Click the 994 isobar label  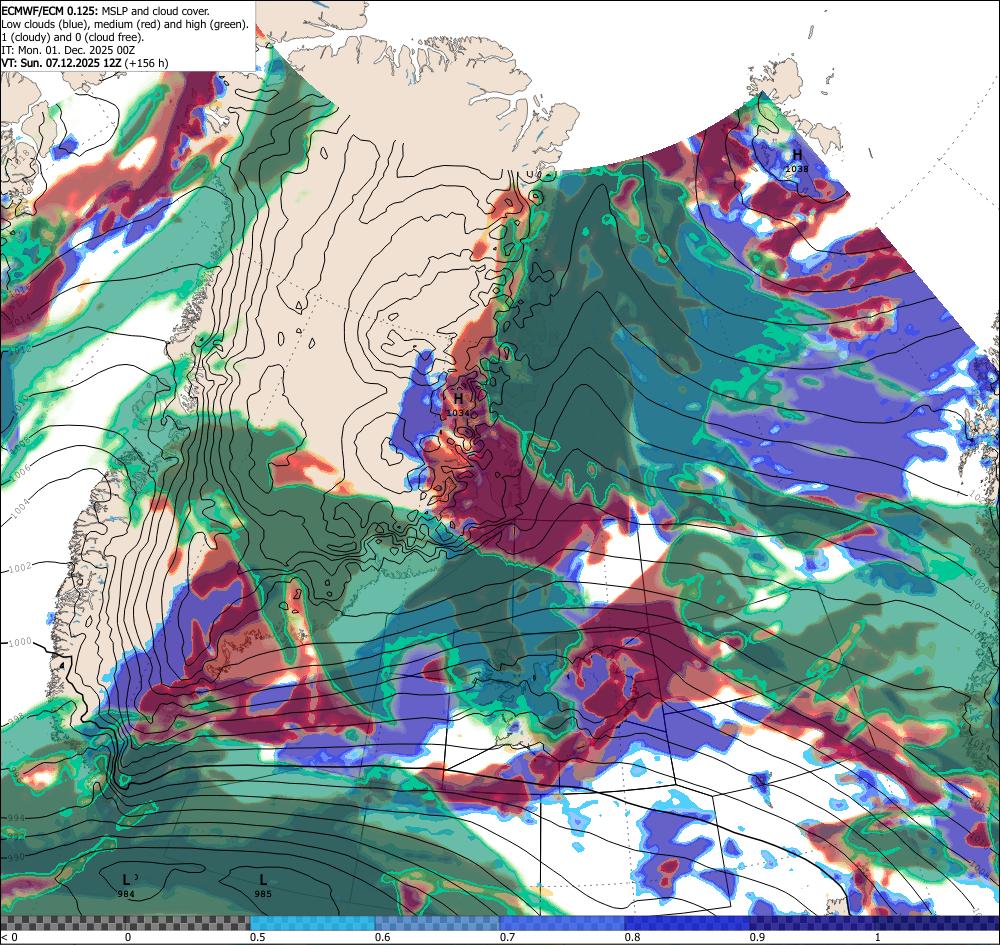tap(17, 817)
